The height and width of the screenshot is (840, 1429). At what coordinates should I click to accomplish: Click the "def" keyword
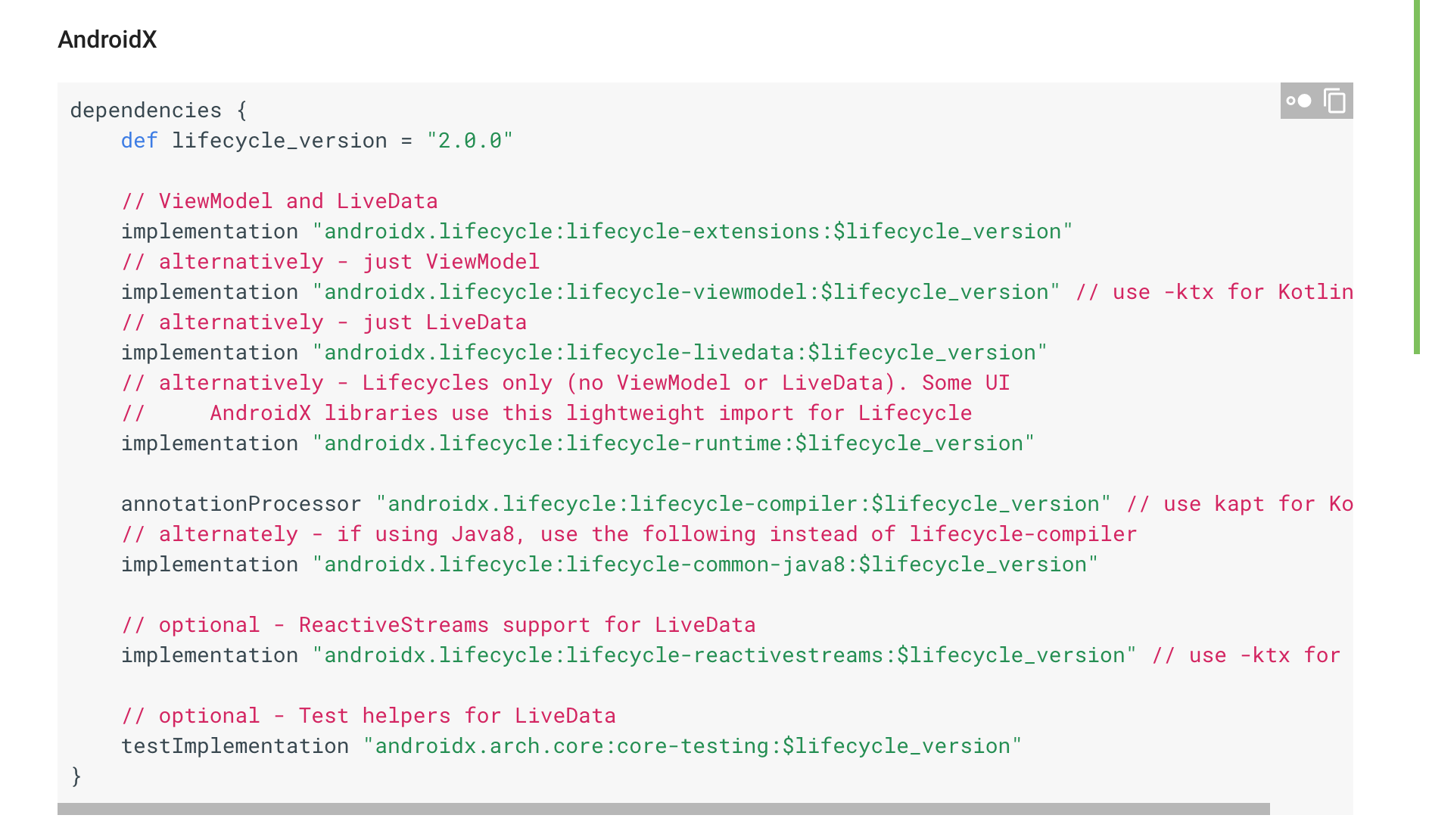pos(140,141)
